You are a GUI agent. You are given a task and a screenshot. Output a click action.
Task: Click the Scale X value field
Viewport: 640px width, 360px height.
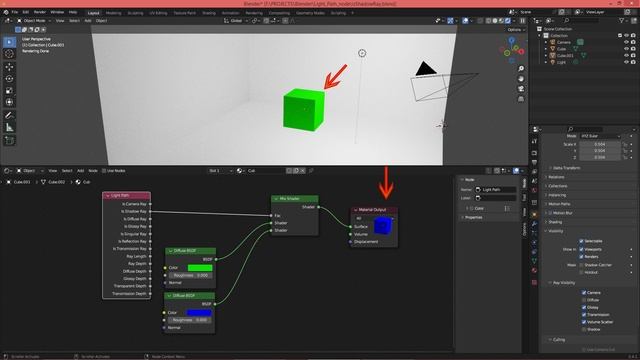pos(600,144)
